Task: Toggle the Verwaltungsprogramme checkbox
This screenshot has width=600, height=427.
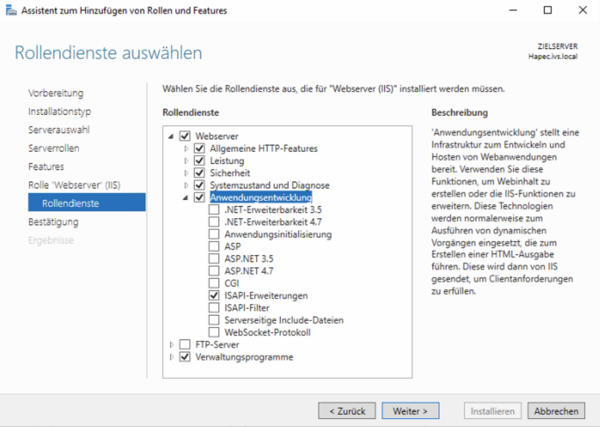Action: click(x=185, y=357)
